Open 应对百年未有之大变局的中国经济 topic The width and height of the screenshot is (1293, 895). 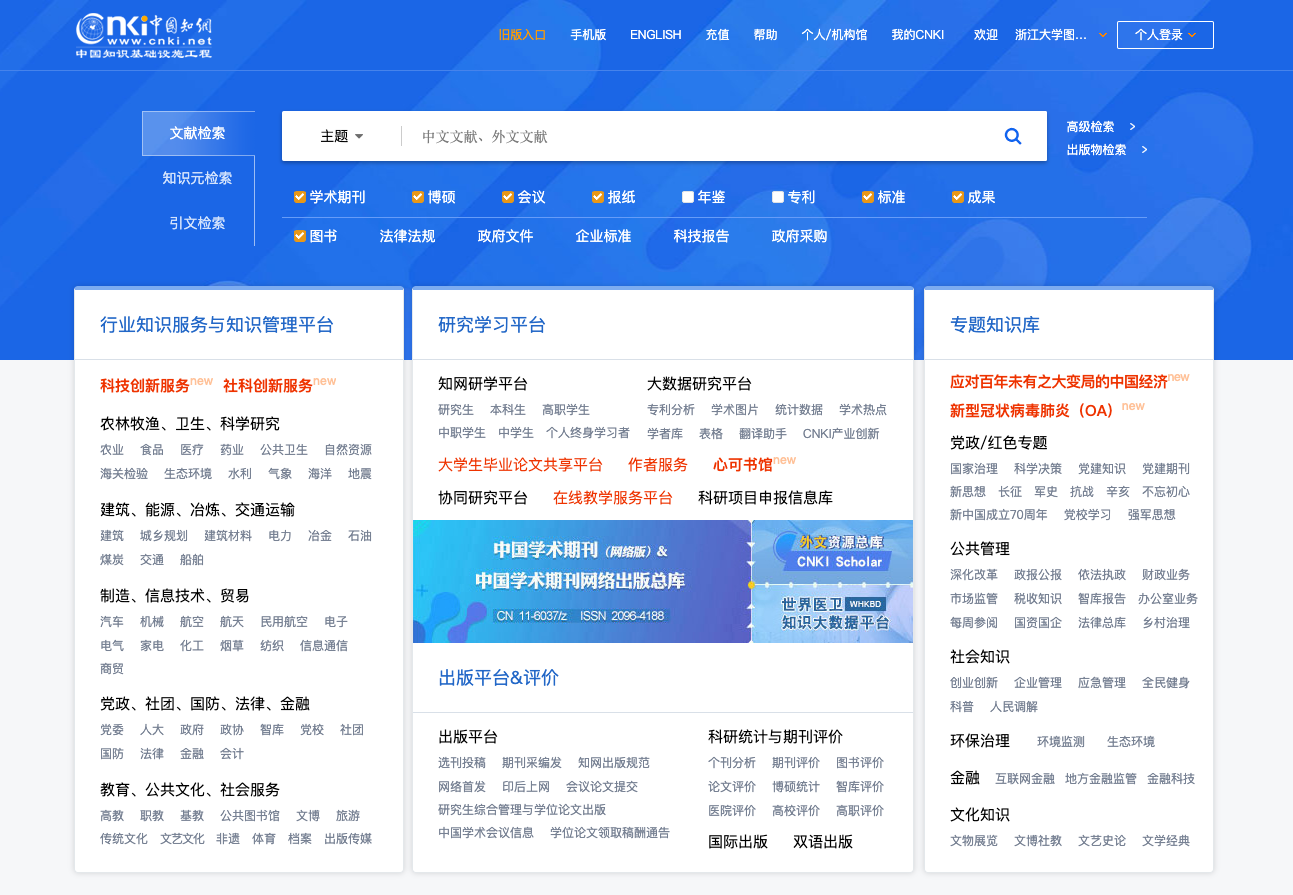pyautogui.click(x=1059, y=382)
